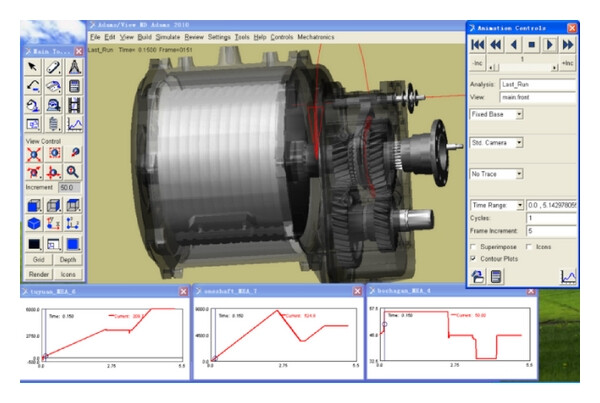Click the Frame Increment field
600x403 pixels.
[x=551, y=231]
